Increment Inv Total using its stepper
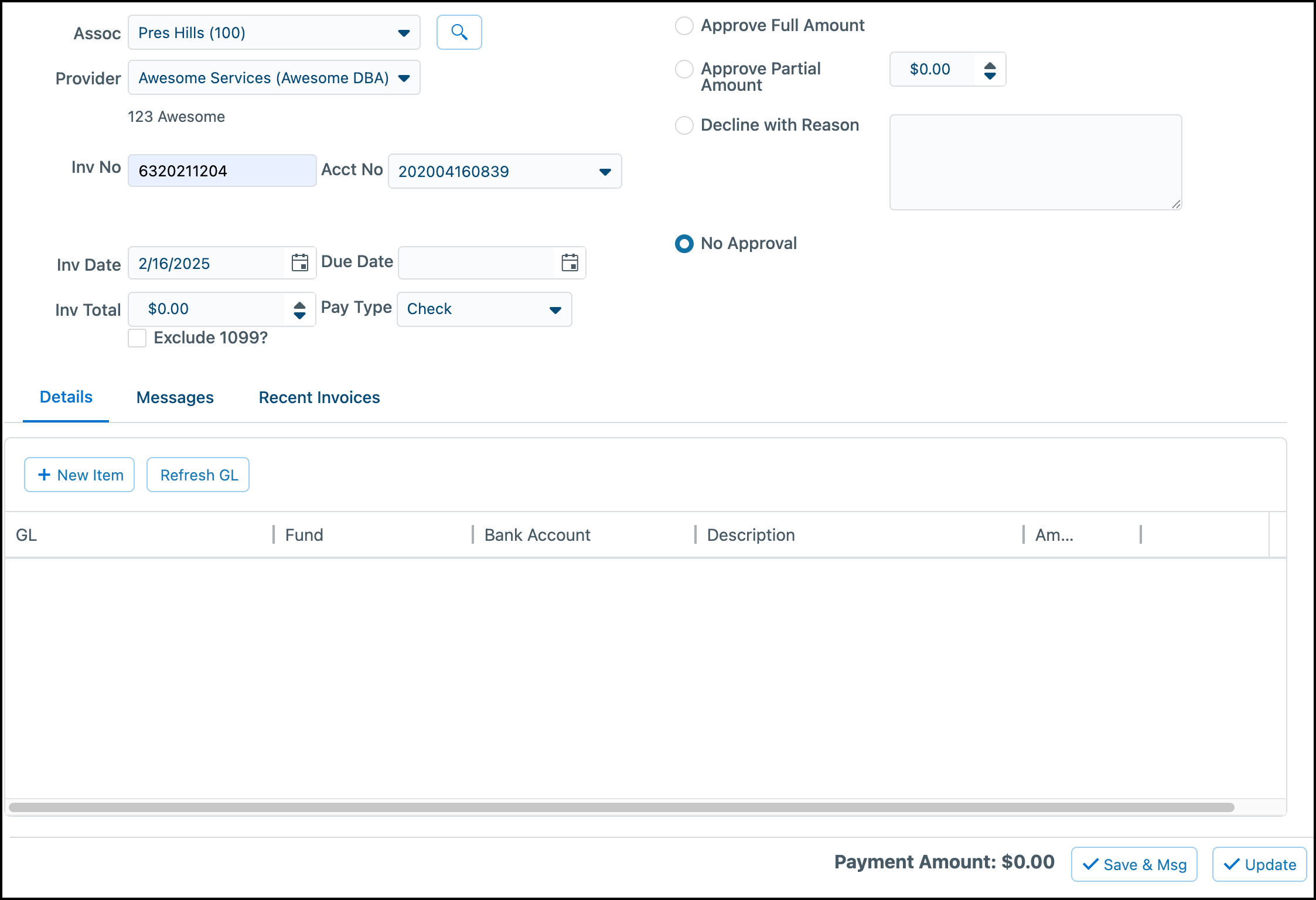This screenshot has height=900, width=1316. [299, 305]
